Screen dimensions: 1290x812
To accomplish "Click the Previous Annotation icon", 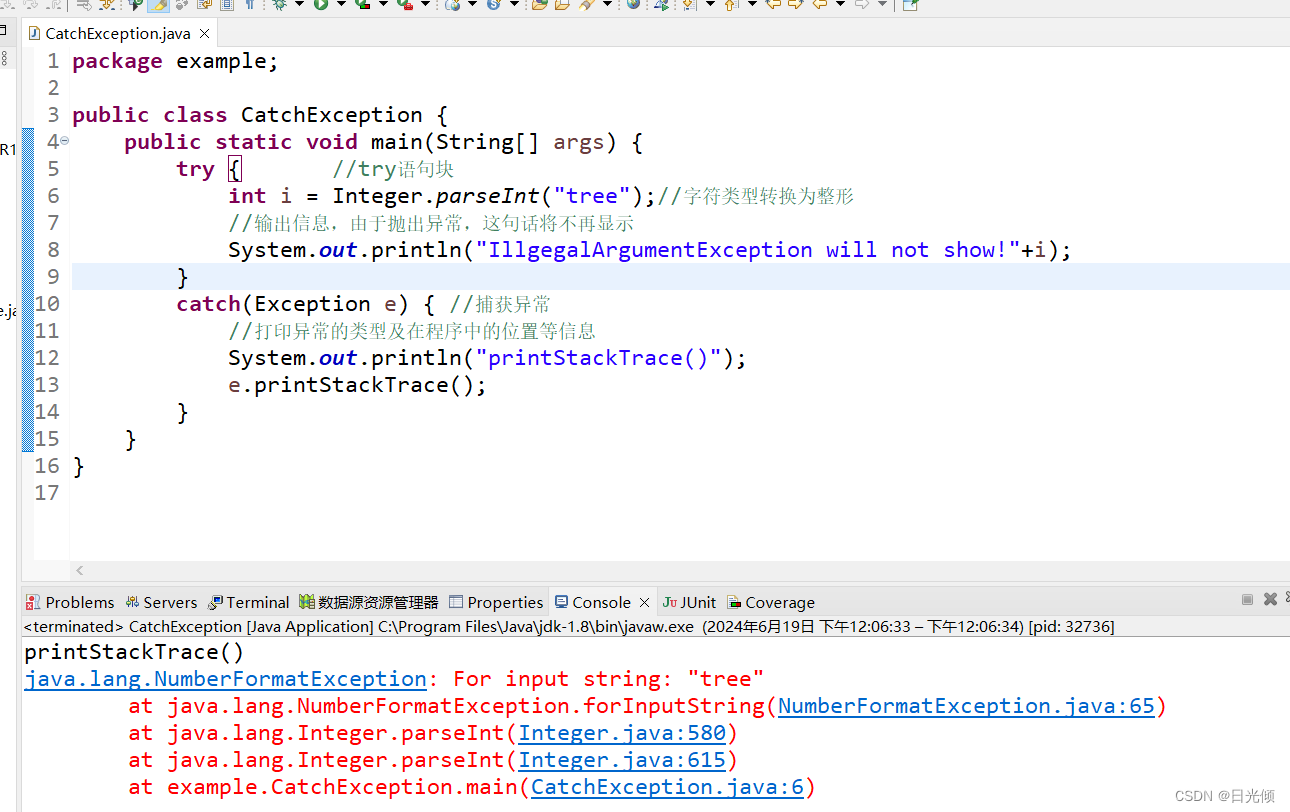I will point(731,5).
